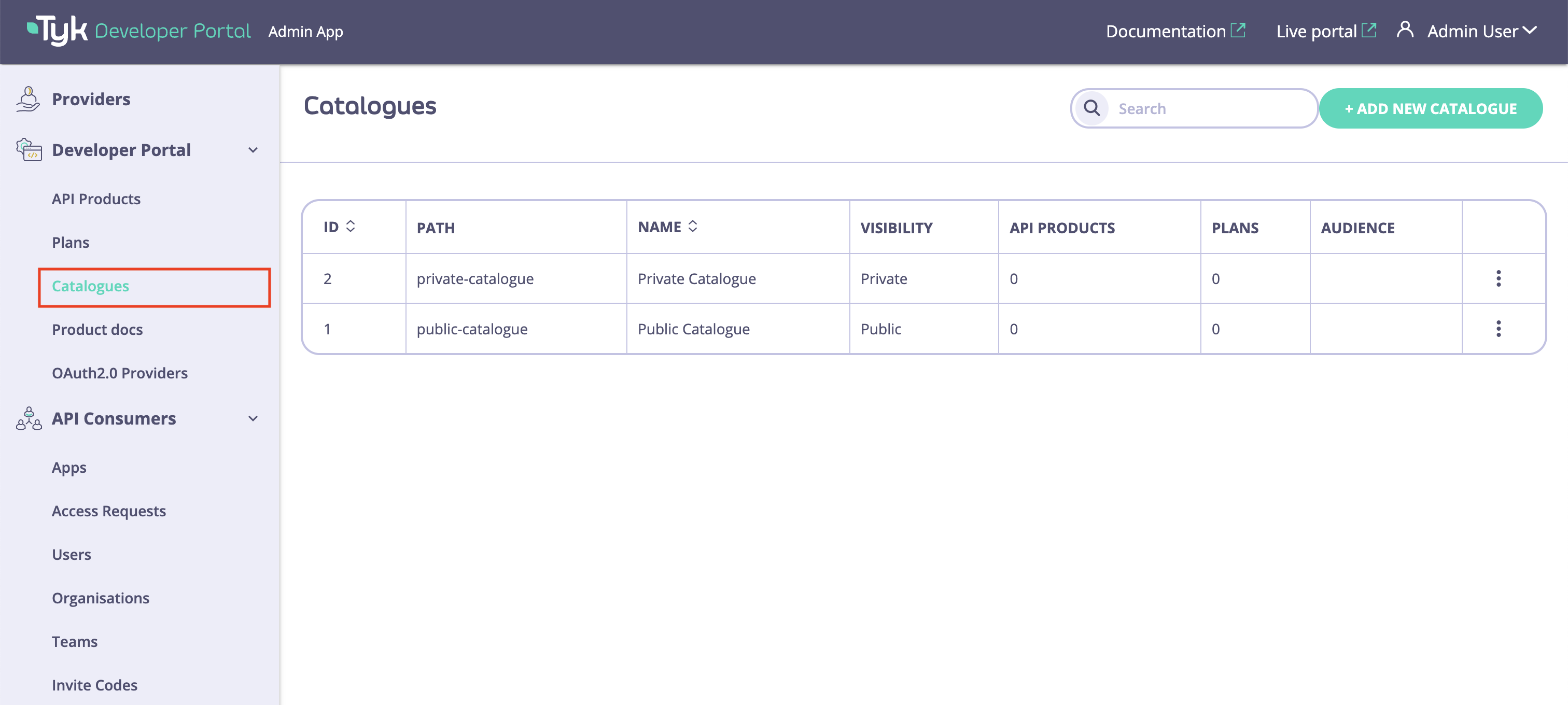This screenshot has height=705, width=1568.
Task: Select Catalogues in the sidebar
Action: (90, 286)
